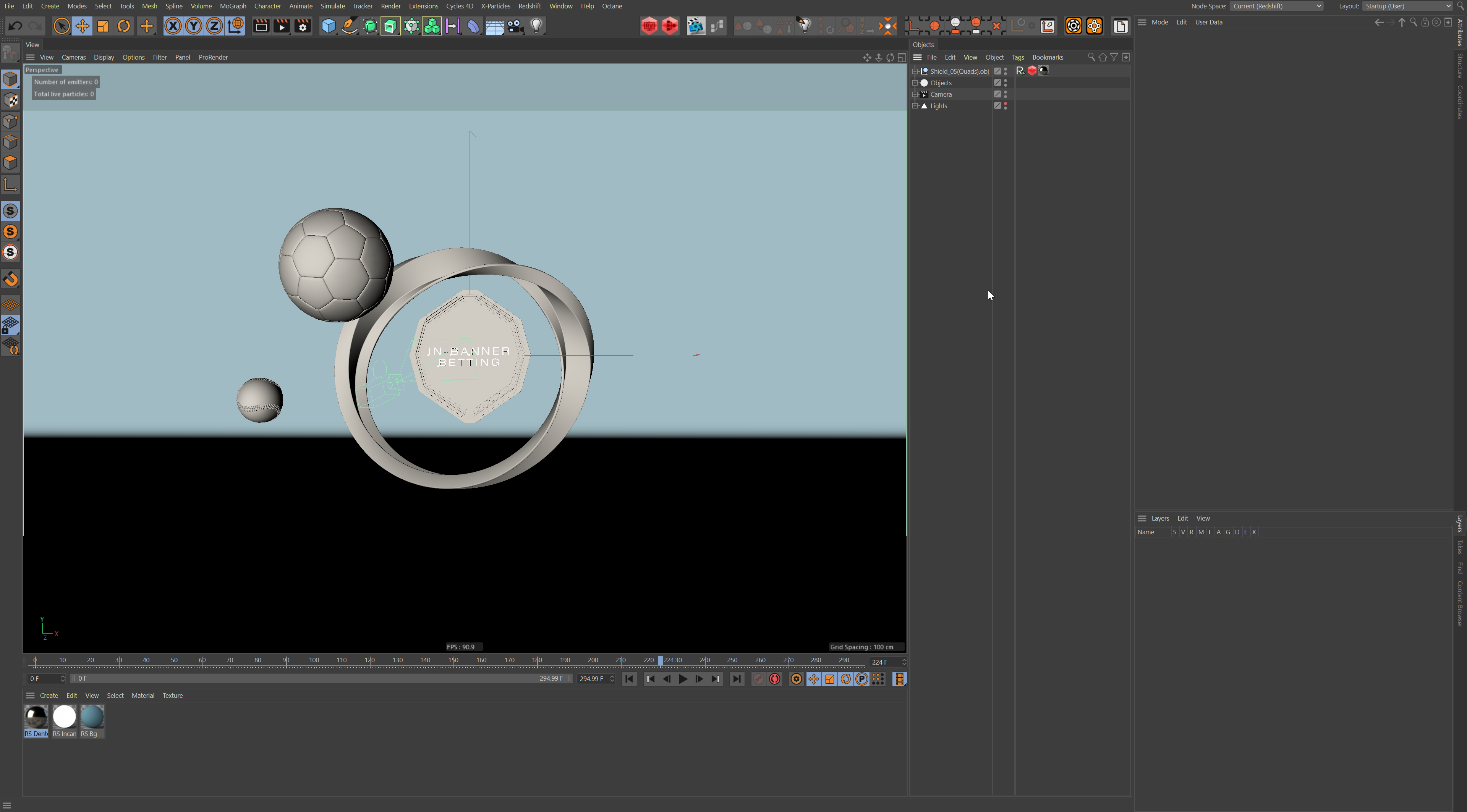Screen dimensions: 1467x812
Task: Expand the Objects null in tree
Action: (915, 83)
